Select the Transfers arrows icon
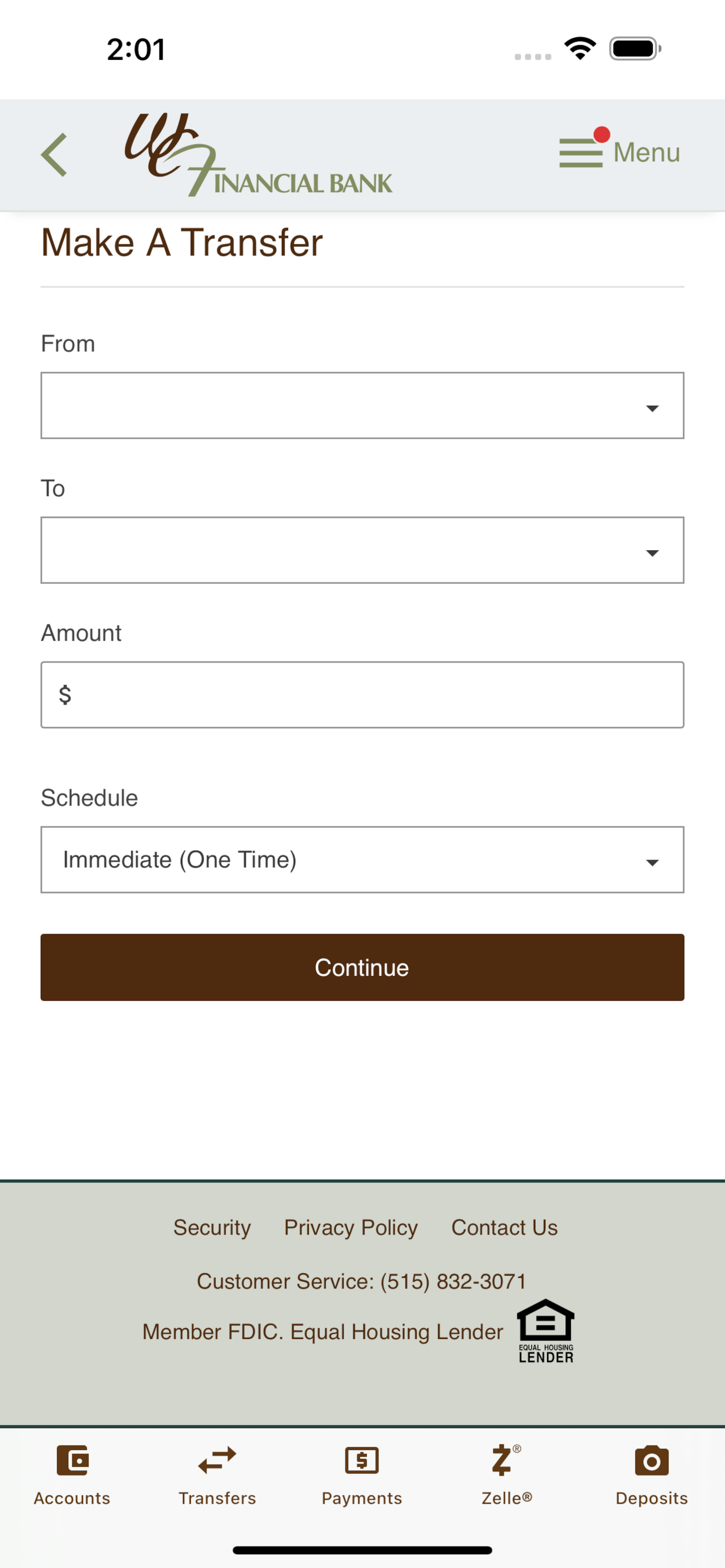The width and height of the screenshot is (725, 1568). tap(217, 1460)
